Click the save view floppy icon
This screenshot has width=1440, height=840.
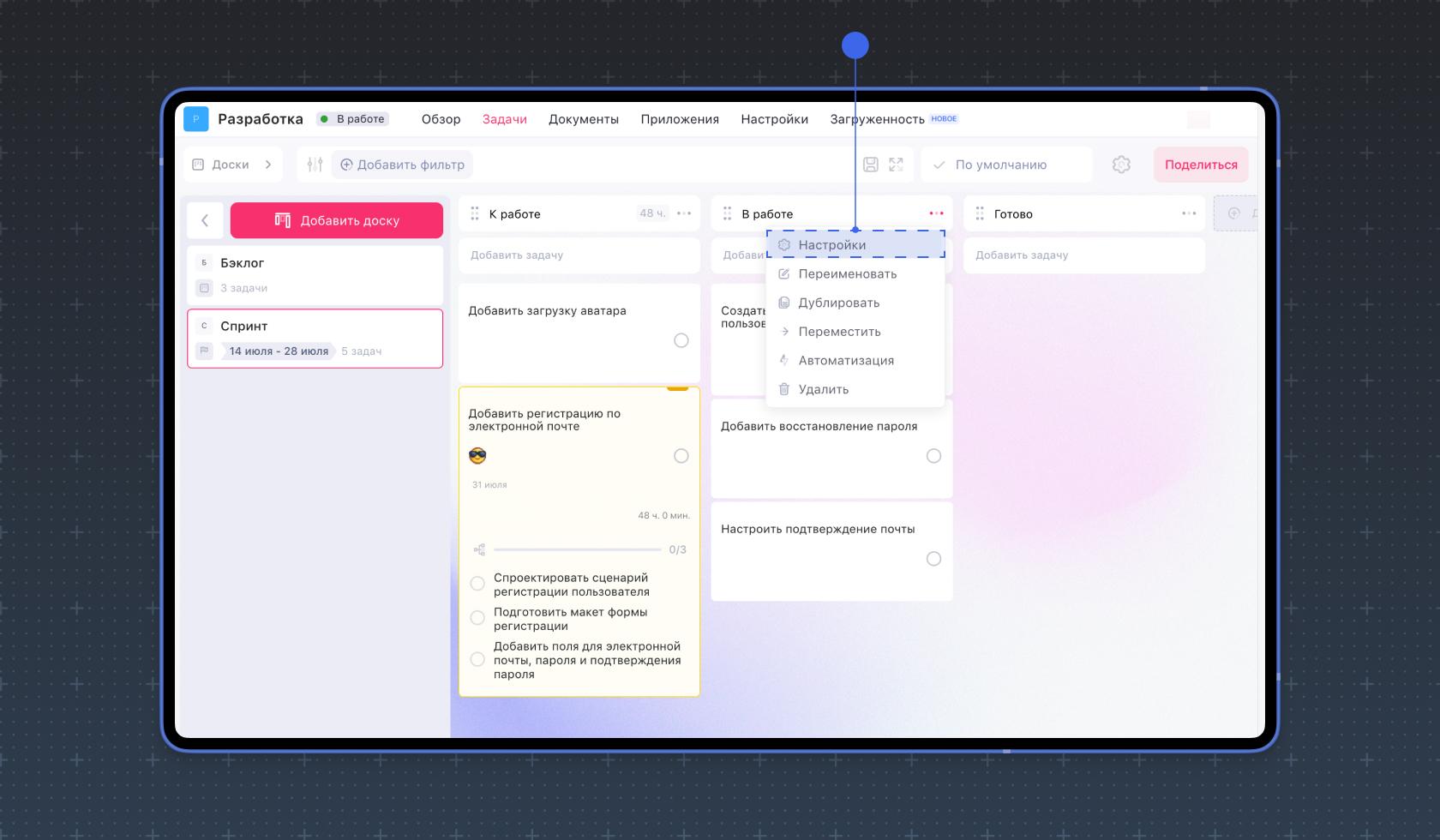[871, 165]
